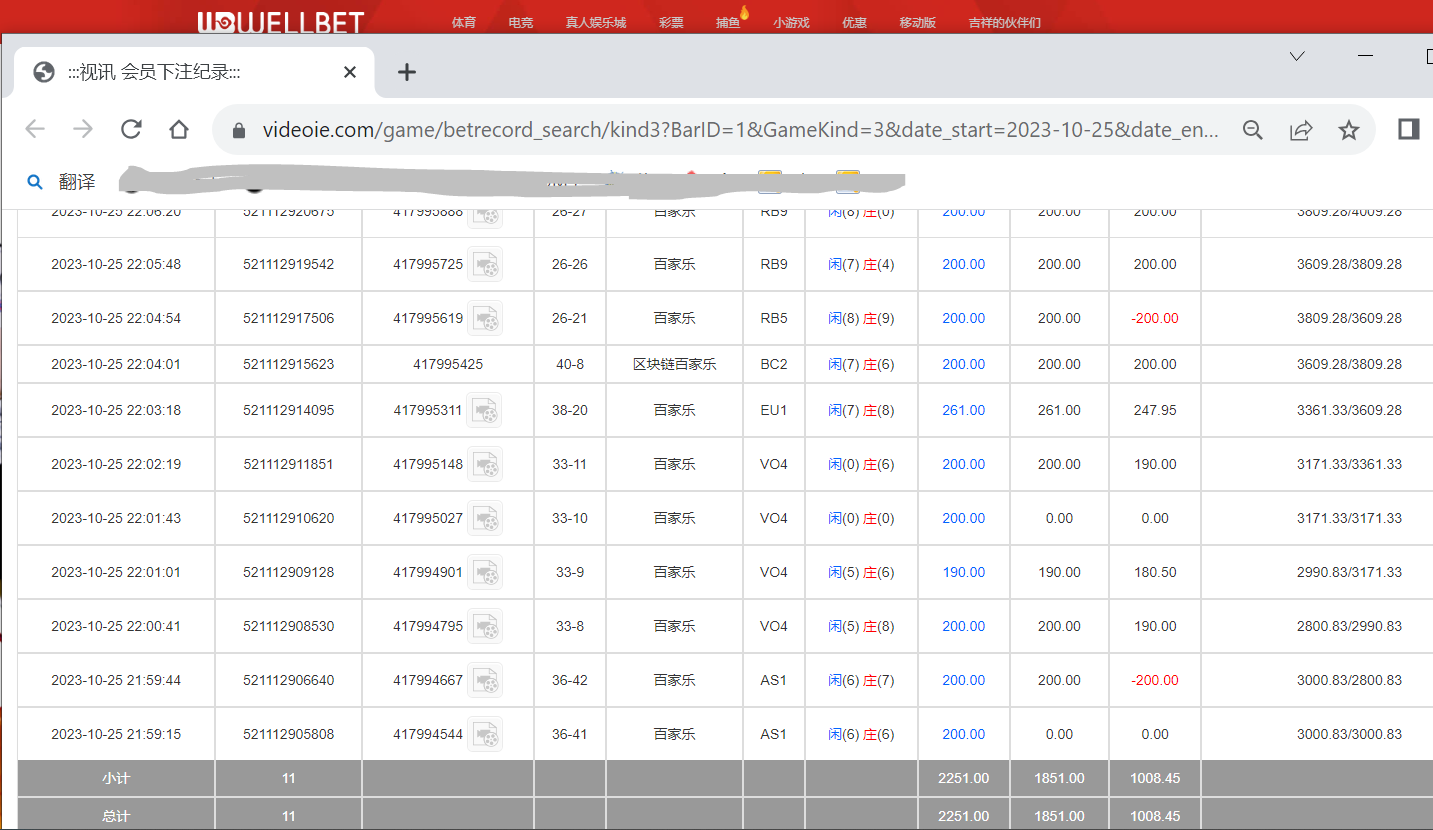Open a new browser tab
Screen dimensions: 1433x830
(407, 72)
